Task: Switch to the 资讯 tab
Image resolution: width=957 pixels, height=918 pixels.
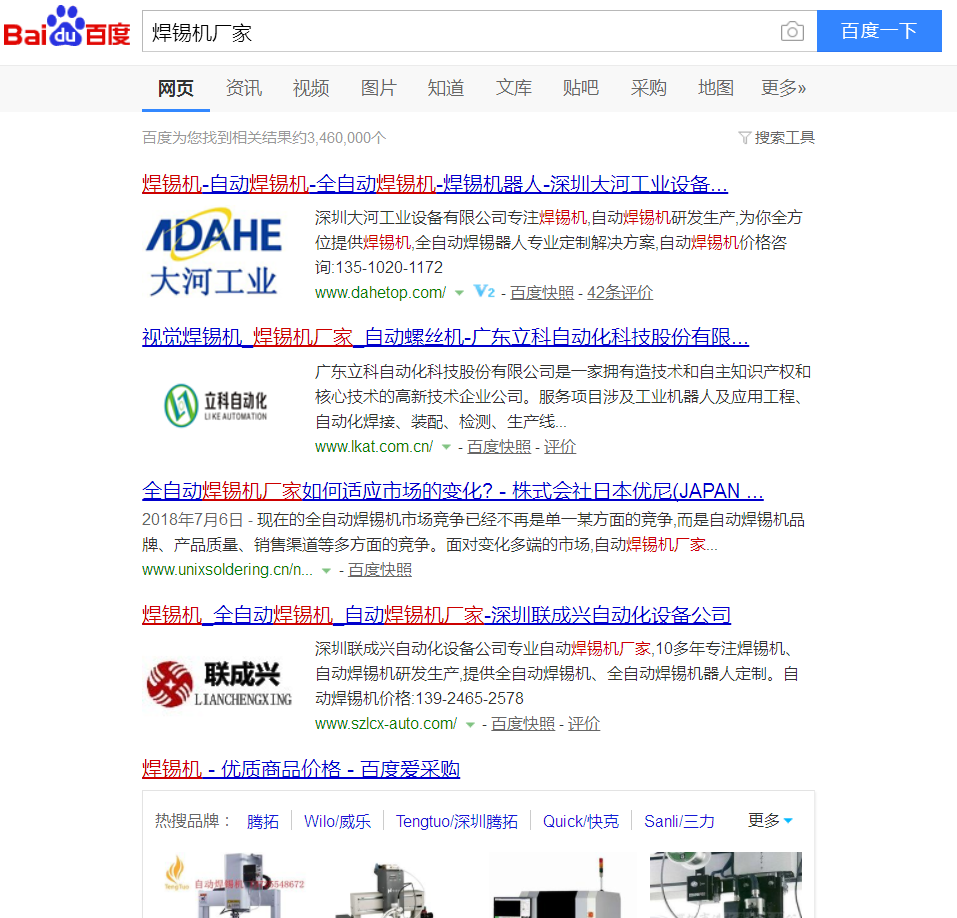Action: pyautogui.click(x=244, y=89)
